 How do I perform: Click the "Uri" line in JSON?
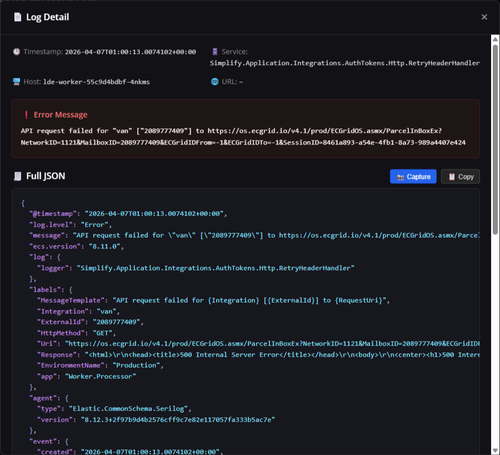[x=258, y=344]
